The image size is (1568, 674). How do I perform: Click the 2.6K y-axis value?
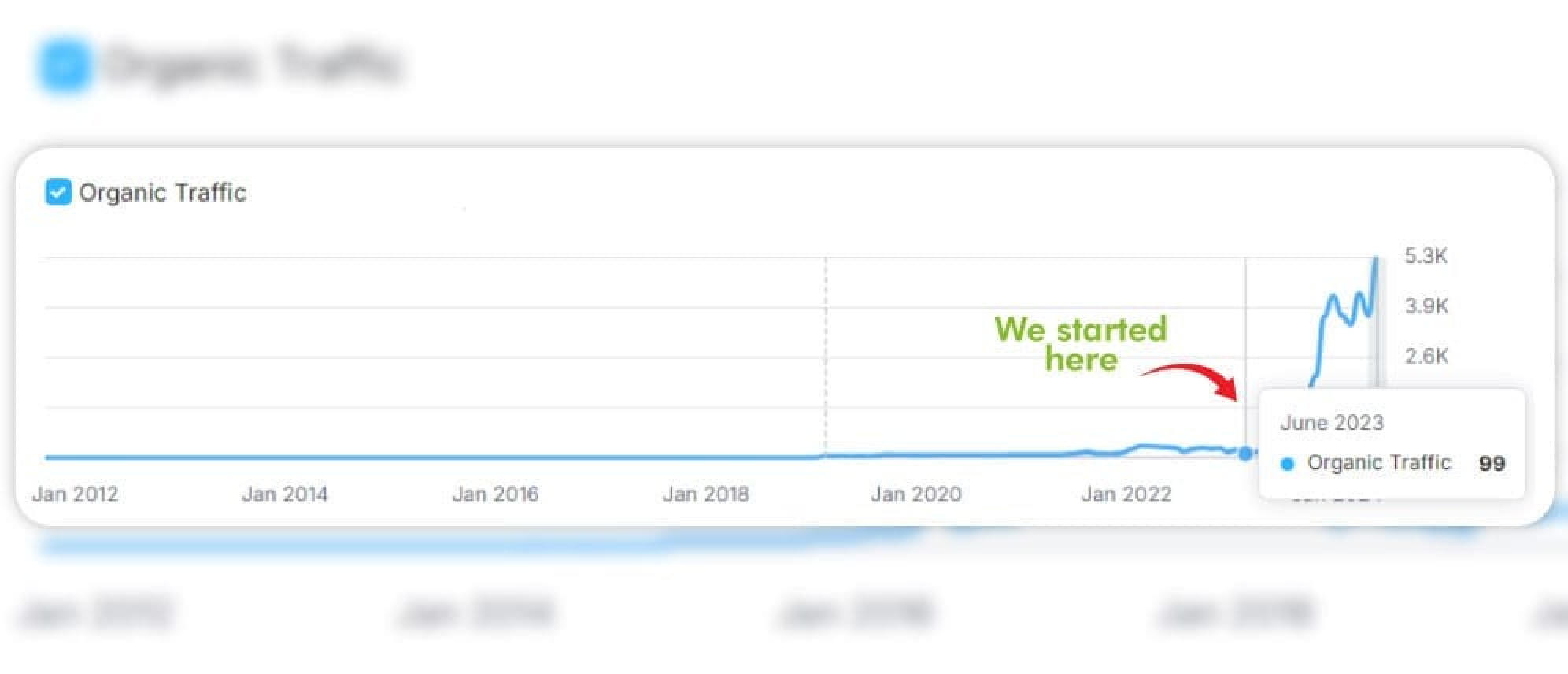click(x=1426, y=357)
